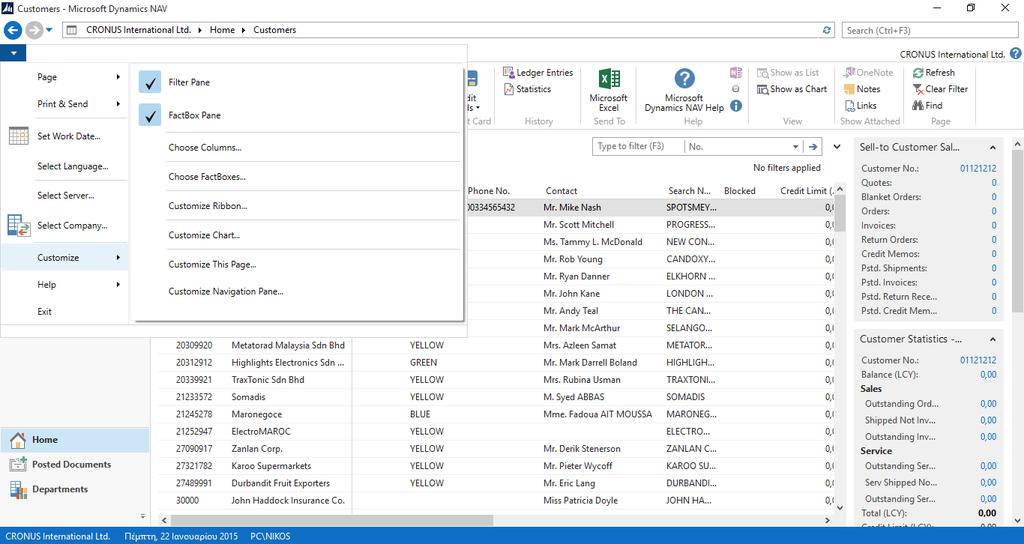Screen dimensions: 1024x544
Task: Collapse the Customer Statistics FactBox
Action: [993, 340]
